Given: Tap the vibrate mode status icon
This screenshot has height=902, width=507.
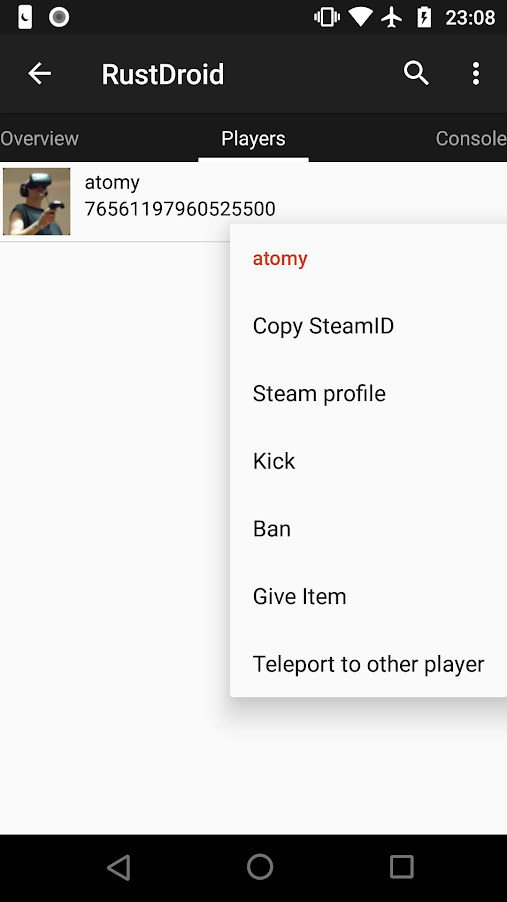Looking at the screenshot, I should [x=327, y=17].
